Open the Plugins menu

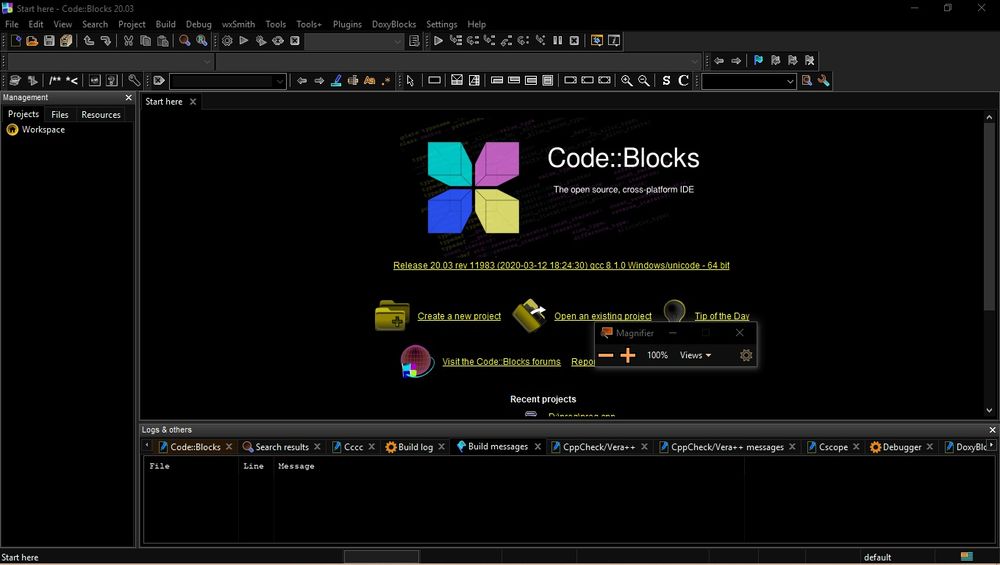[x=347, y=24]
